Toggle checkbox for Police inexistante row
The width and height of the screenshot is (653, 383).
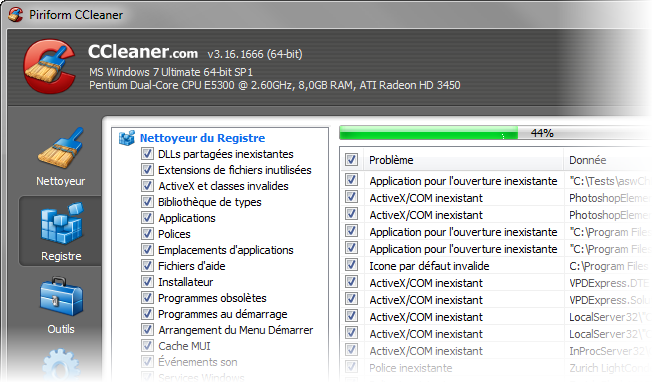tap(351, 367)
